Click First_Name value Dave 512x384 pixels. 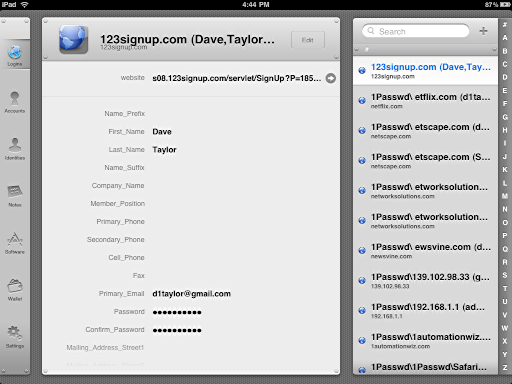tap(162, 132)
